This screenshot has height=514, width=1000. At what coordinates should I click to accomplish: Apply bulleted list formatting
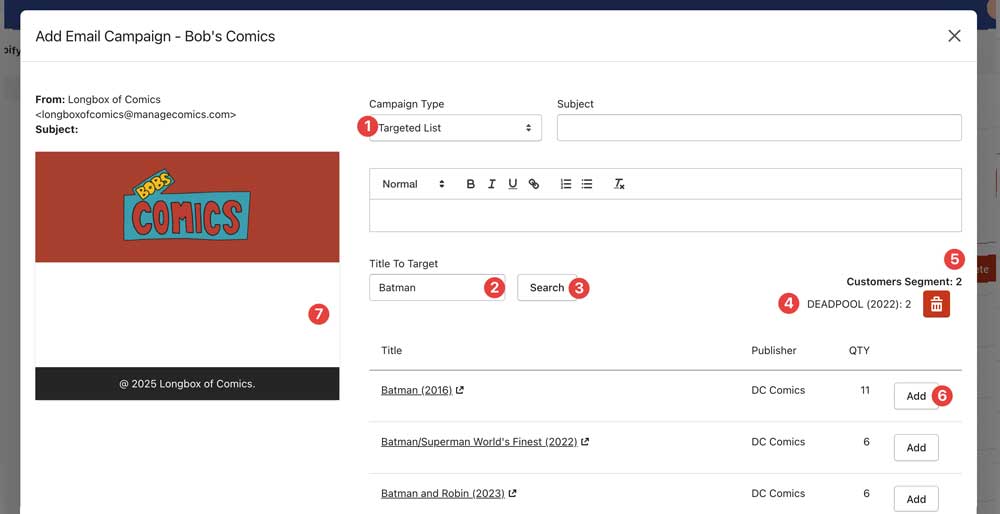pos(587,184)
